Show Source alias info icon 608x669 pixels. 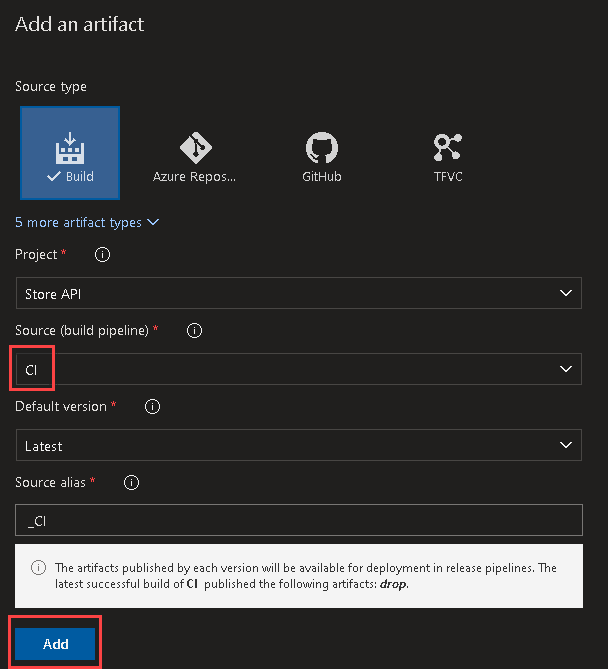[x=131, y=483]
